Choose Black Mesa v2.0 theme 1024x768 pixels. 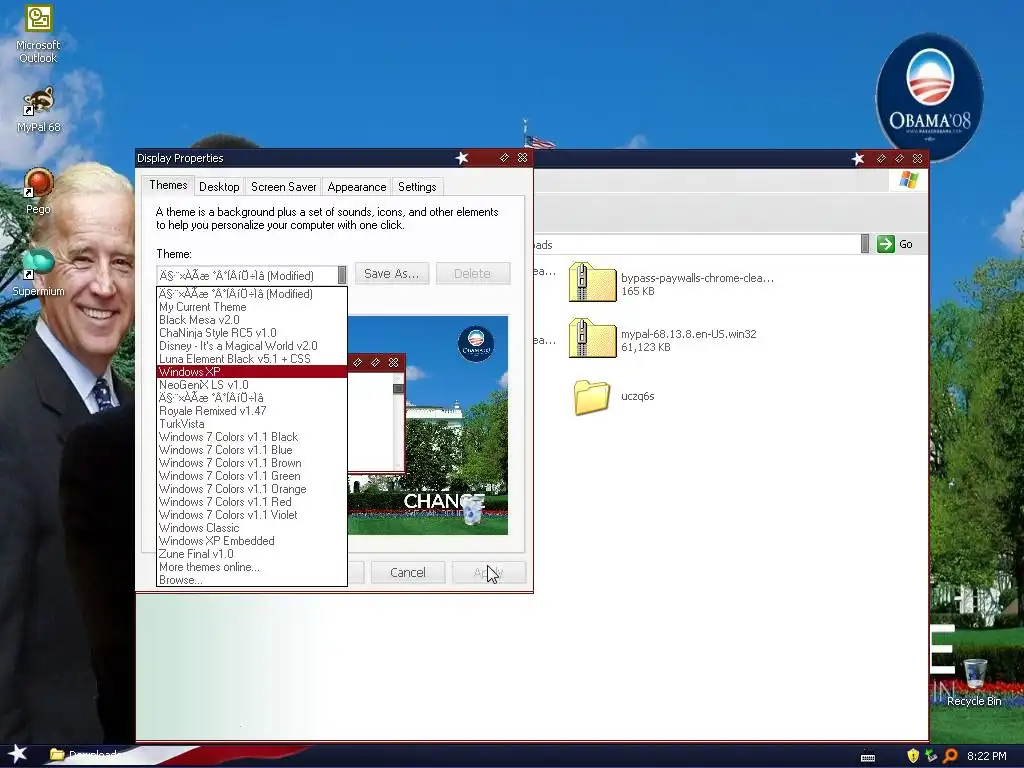(x=252, y=320)
